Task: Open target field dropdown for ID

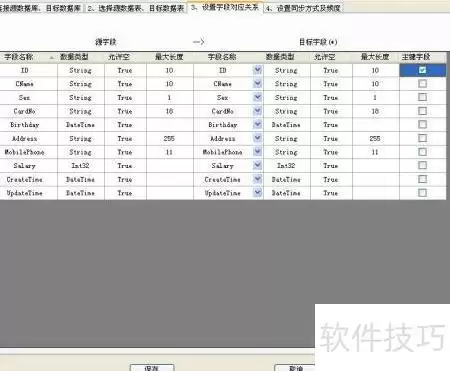Action: coord(257,70)
